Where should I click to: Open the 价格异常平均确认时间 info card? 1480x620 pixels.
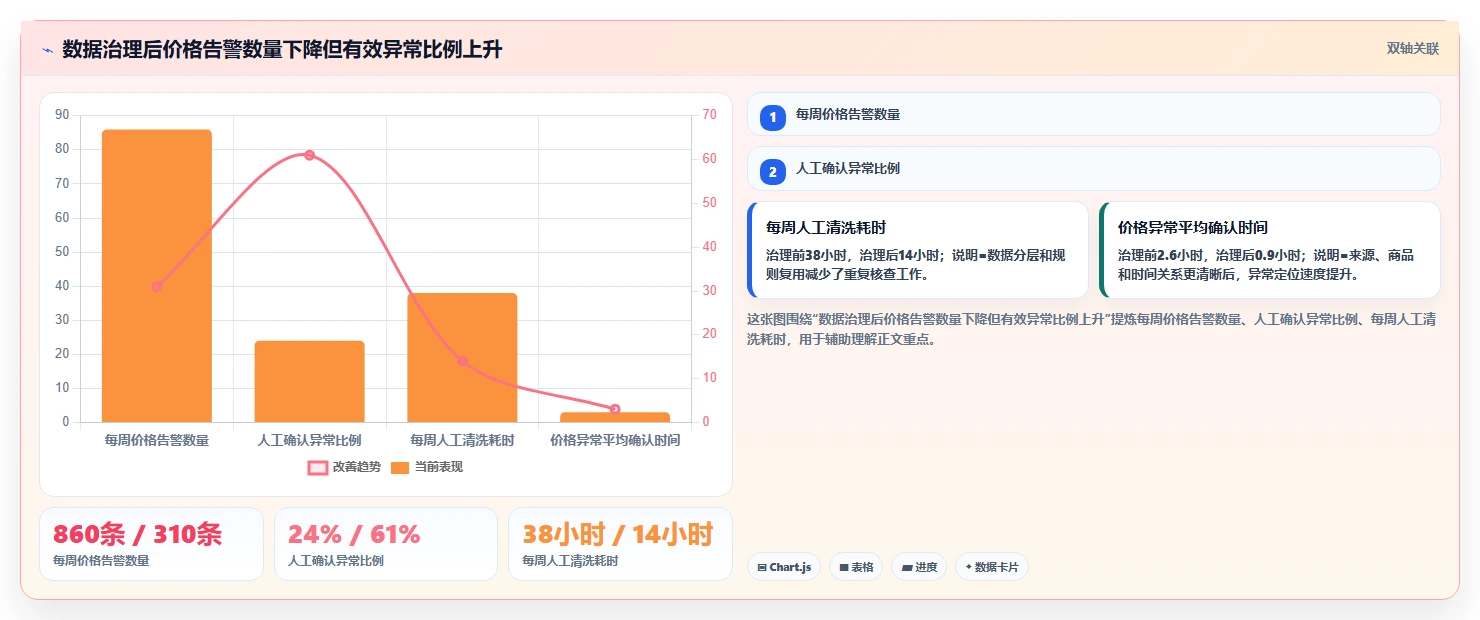pos(1270,250)
